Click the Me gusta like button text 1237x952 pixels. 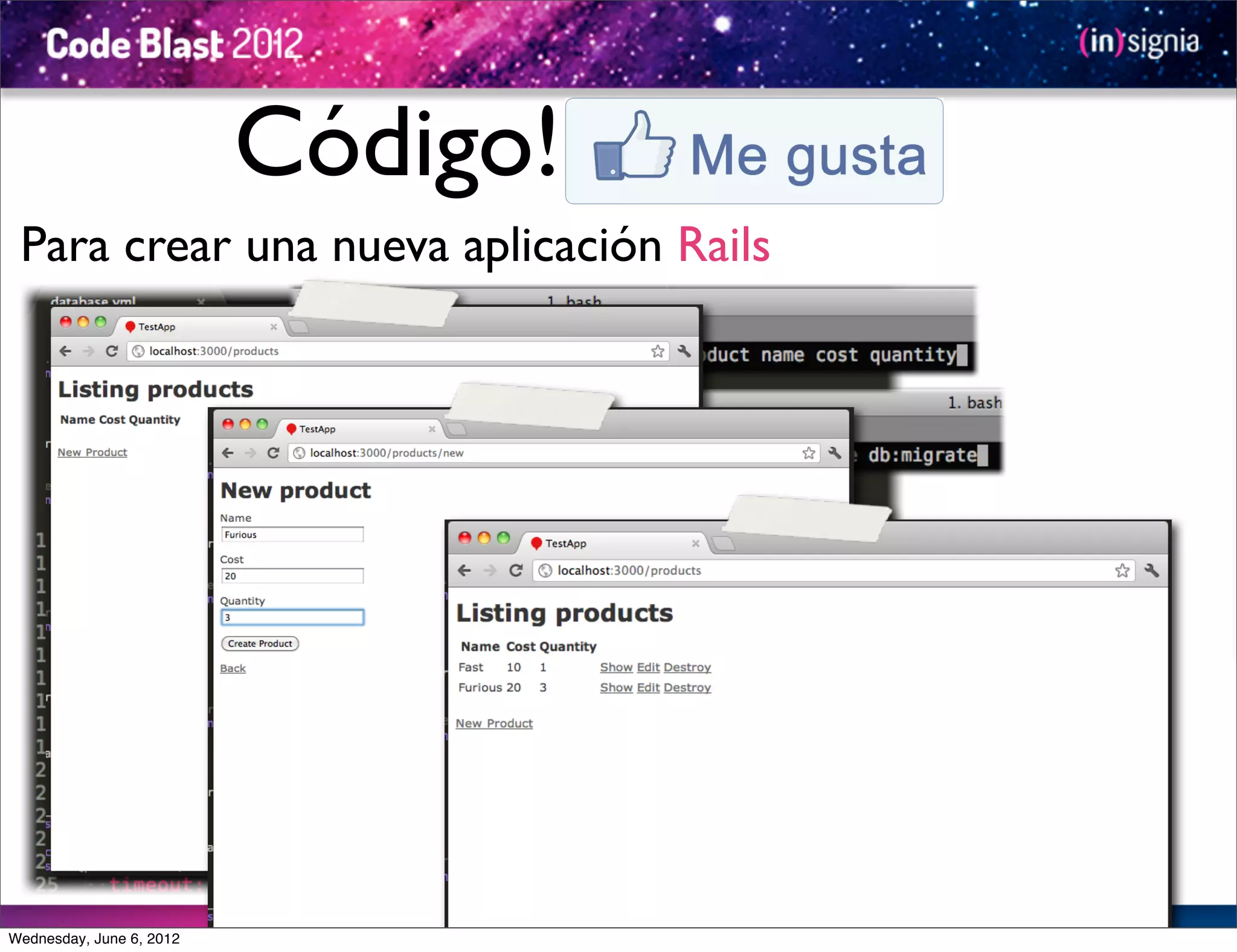[808, 156]
